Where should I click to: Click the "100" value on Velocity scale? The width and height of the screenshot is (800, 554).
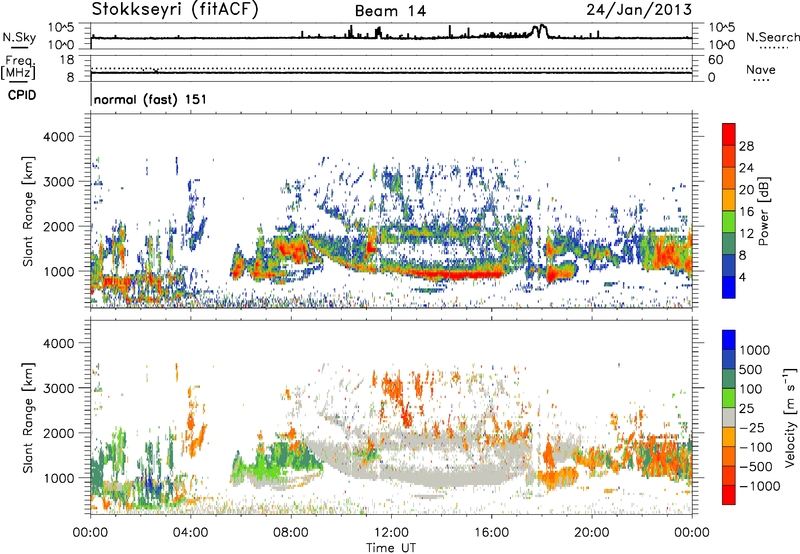tap(751, 389)
